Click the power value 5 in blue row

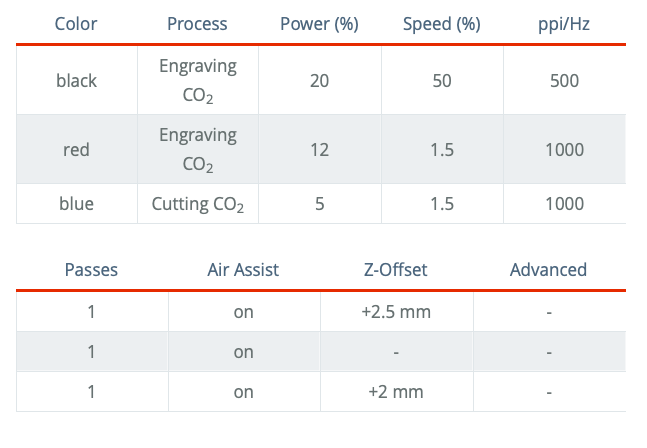[x=319, y=204]
